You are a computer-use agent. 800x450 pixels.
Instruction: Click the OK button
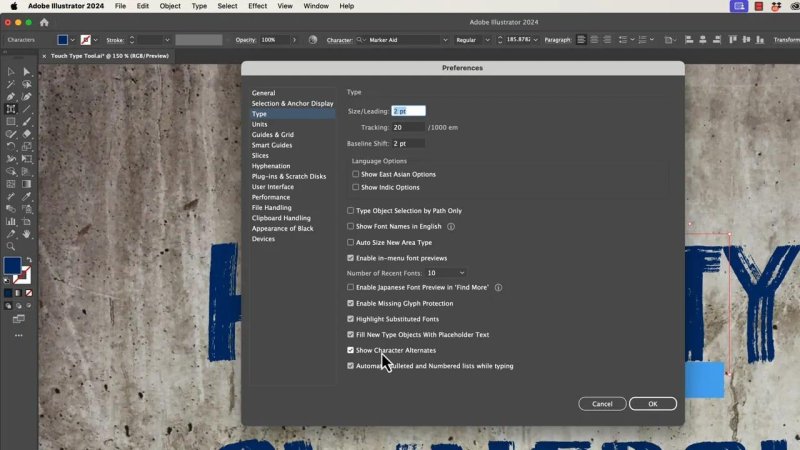tap(653, 404)
